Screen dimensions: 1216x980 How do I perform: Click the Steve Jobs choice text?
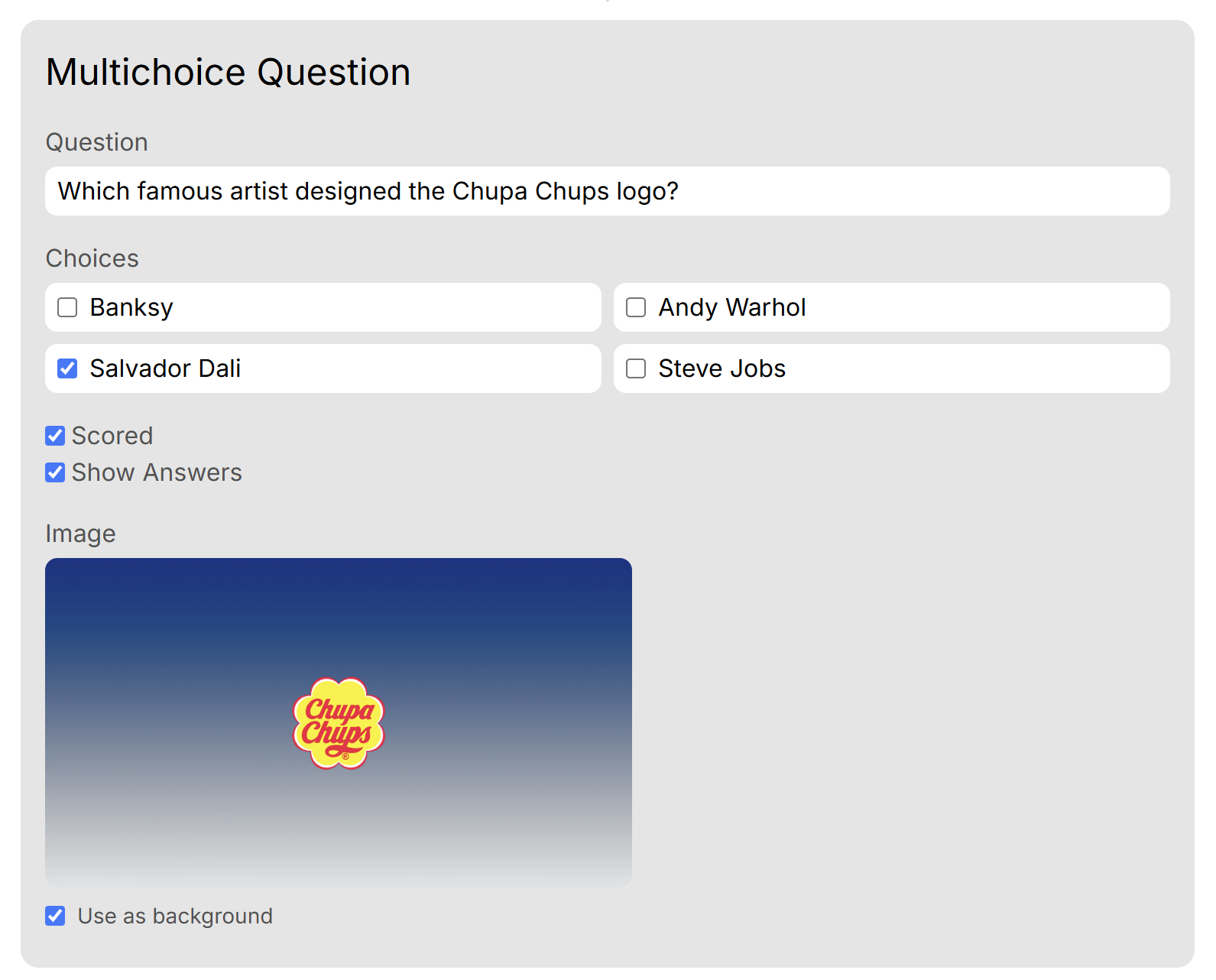pyautogui.click(x=721, y=368)
